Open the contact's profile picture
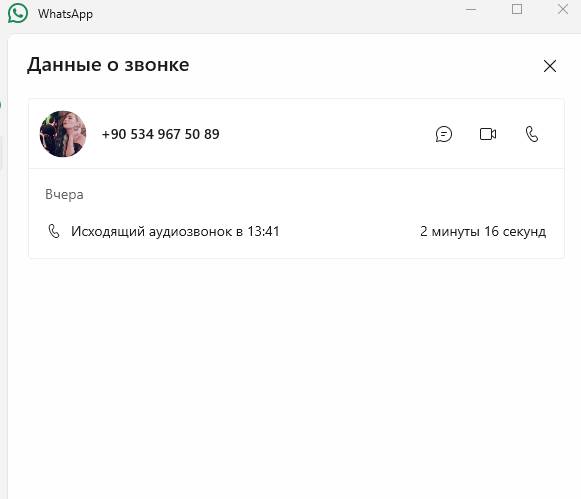Image resolution: width=581 pixels, height=499 pixels. 63,134
